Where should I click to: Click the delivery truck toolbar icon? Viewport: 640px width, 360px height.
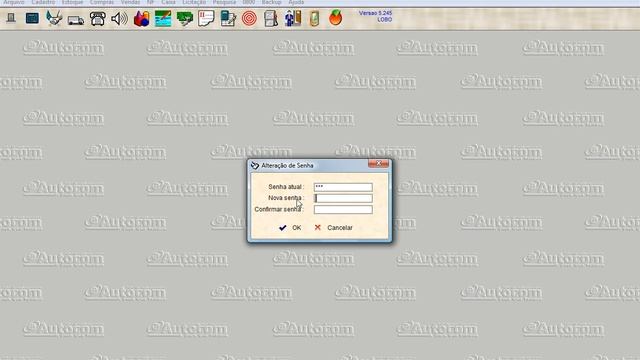[76, 20]
